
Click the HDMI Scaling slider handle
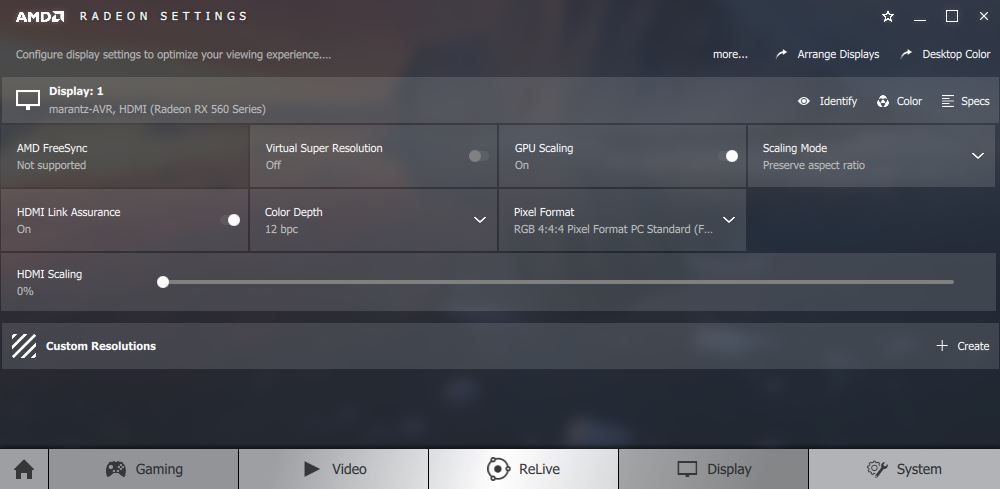click(x=163, y=282)
